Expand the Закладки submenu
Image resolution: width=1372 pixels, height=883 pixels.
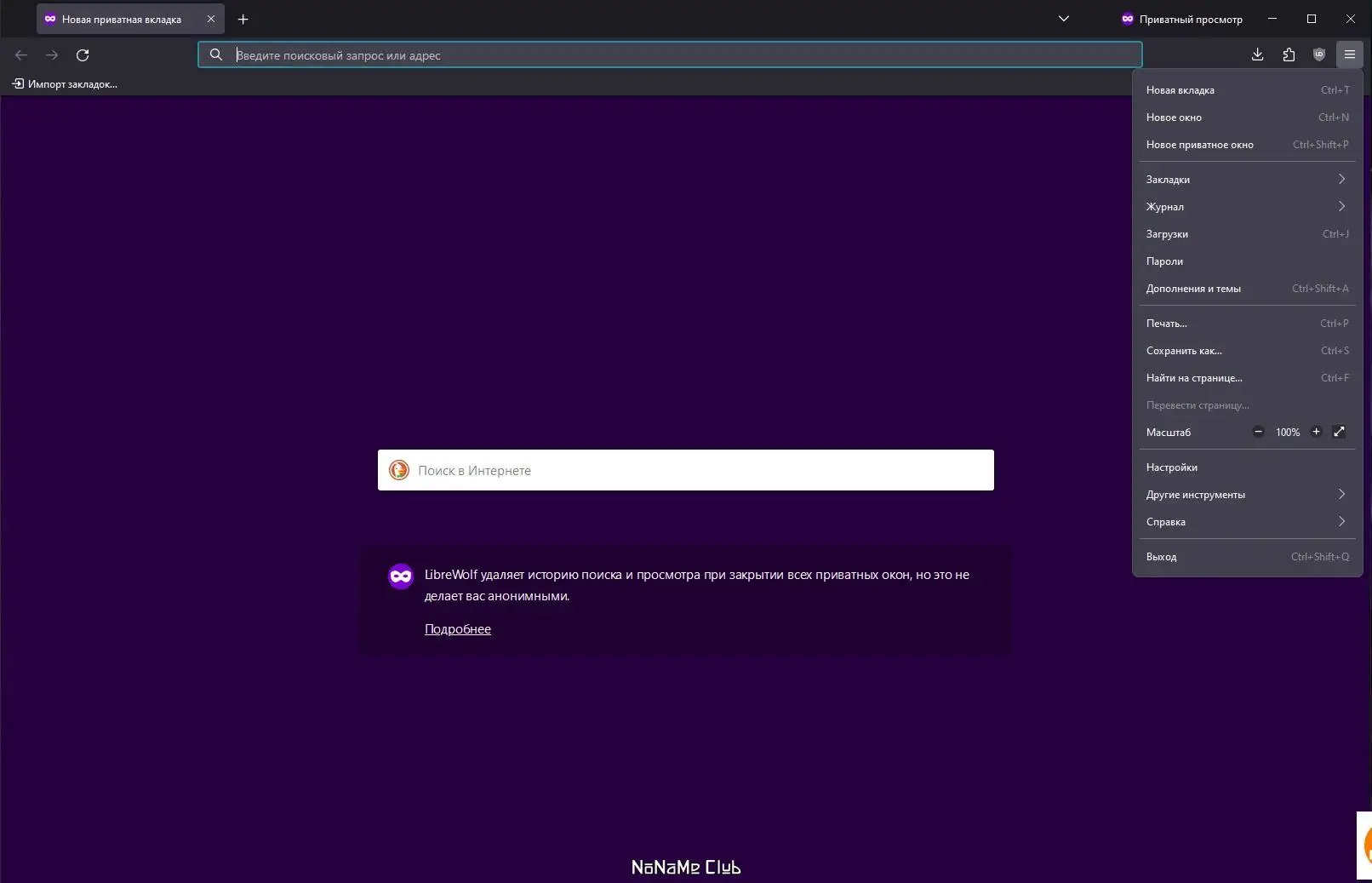[x=1247, y=180]
